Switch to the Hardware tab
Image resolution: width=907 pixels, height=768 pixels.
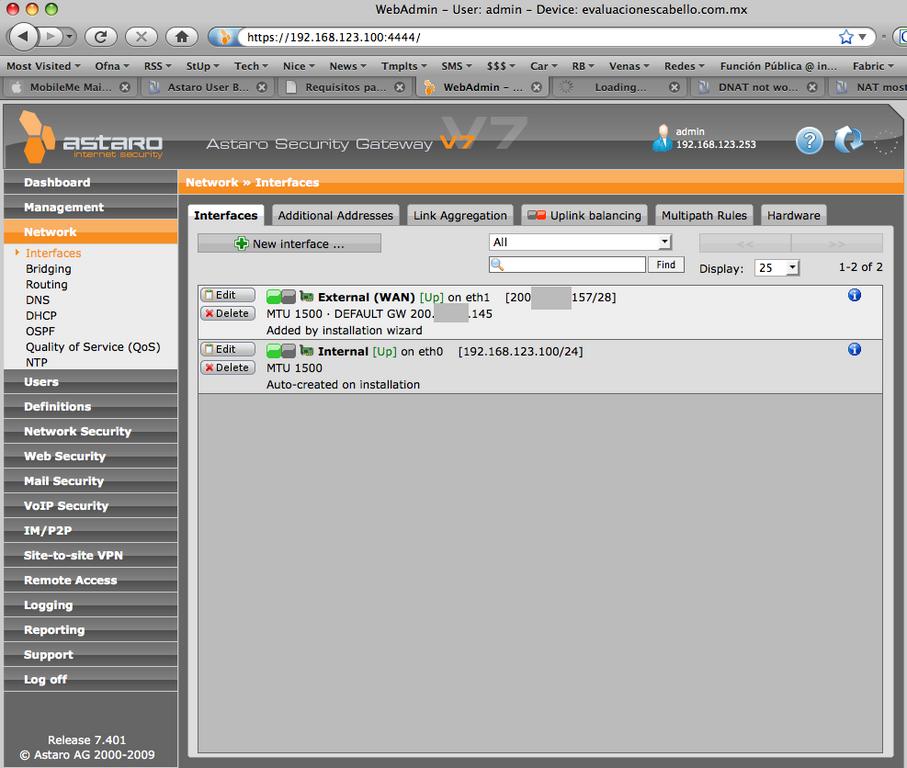[794, 215]
